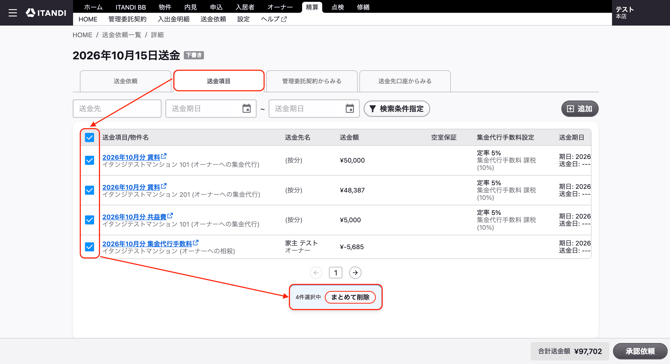The image size is (670, 364).
Task: Switch to 管理委託契約からみる tab
Action: 311,81
